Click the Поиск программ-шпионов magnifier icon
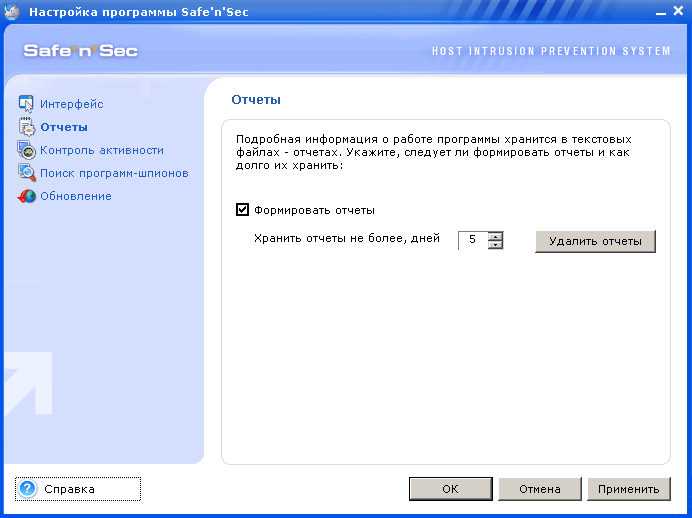This screenshot has width=692, height=518. [x=26, y=173]
